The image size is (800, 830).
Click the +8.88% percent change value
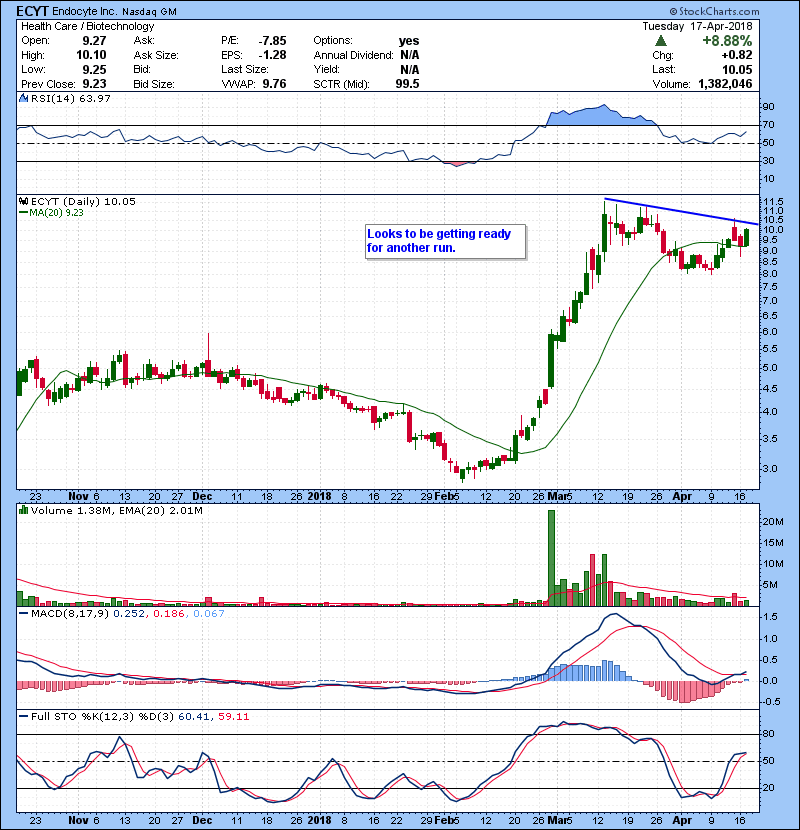(727, 41)
